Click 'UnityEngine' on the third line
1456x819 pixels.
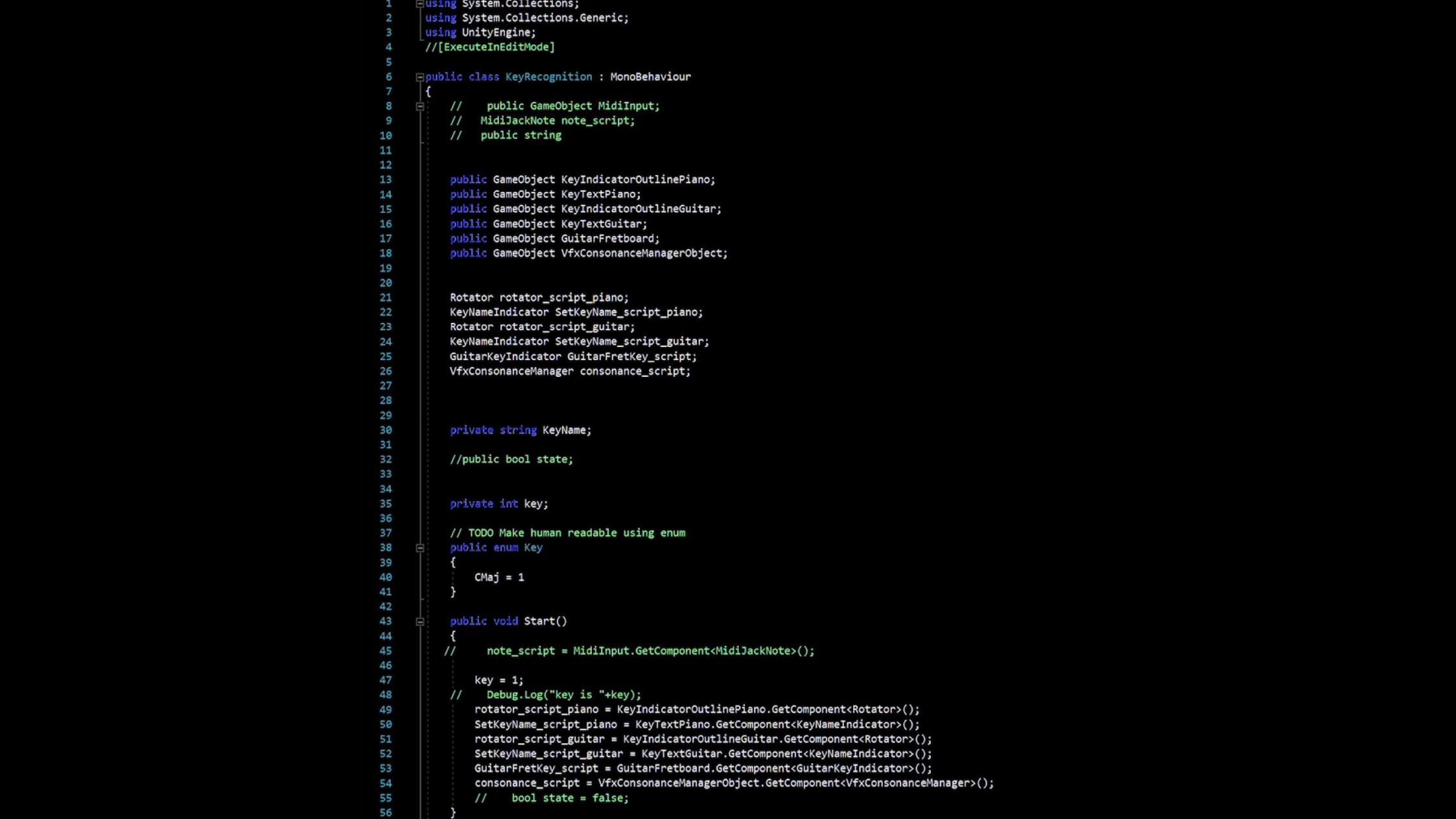496,32
